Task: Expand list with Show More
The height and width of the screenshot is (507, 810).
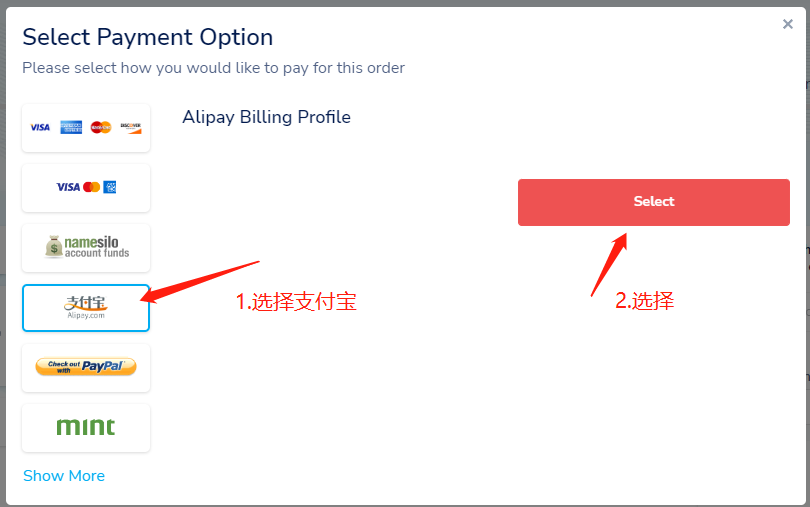Action: (x=64, y=475)
